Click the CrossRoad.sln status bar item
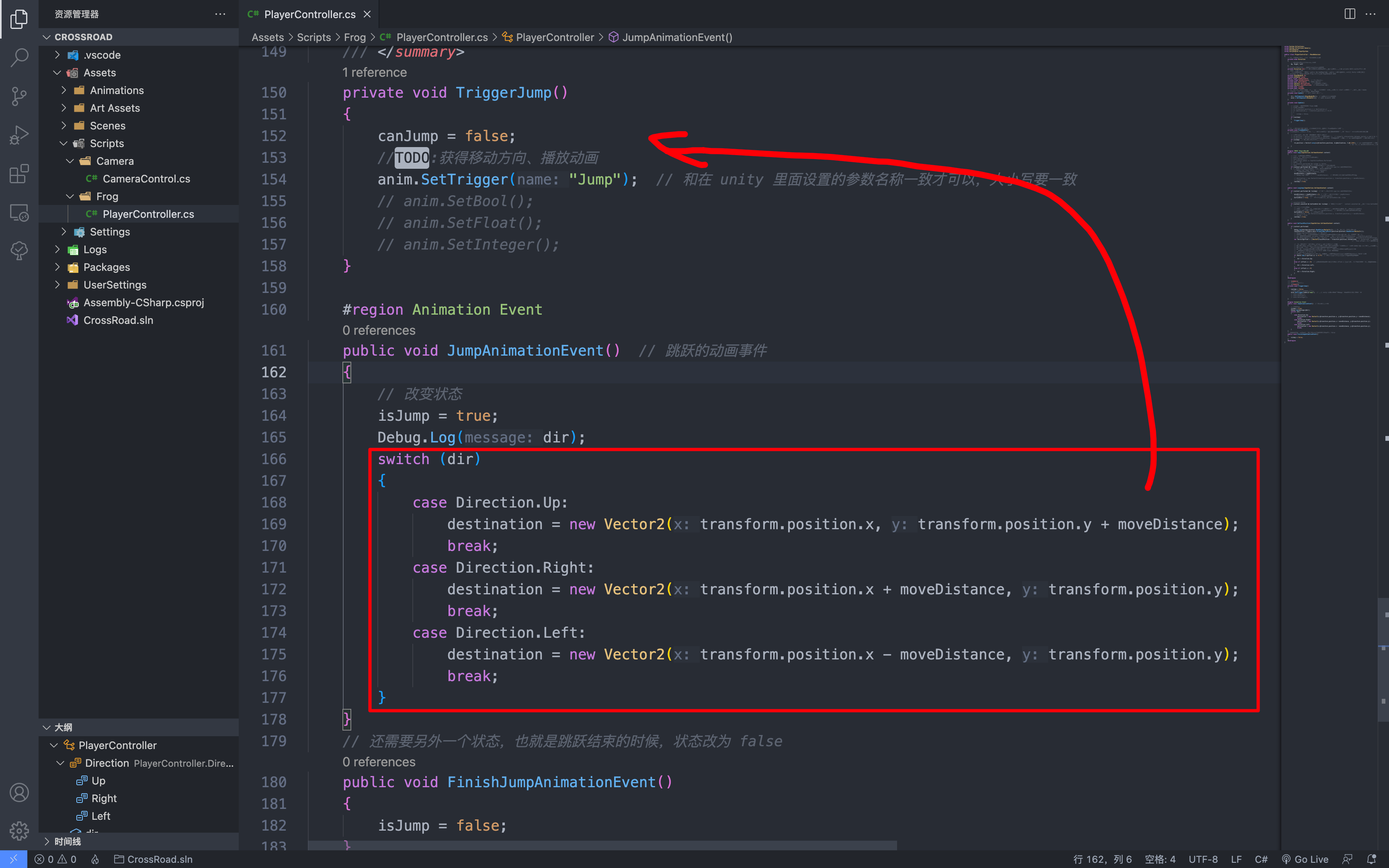The width and height of the screenshot is (1389, 868). (153, 860)
